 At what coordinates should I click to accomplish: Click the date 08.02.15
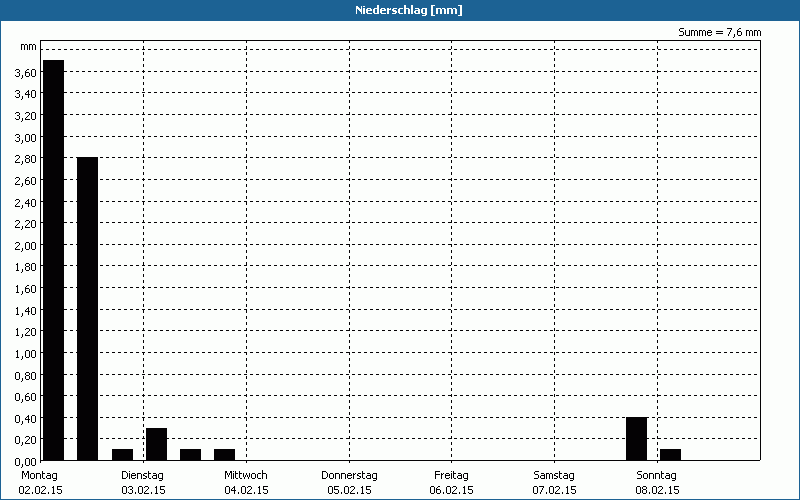[658, 490]
